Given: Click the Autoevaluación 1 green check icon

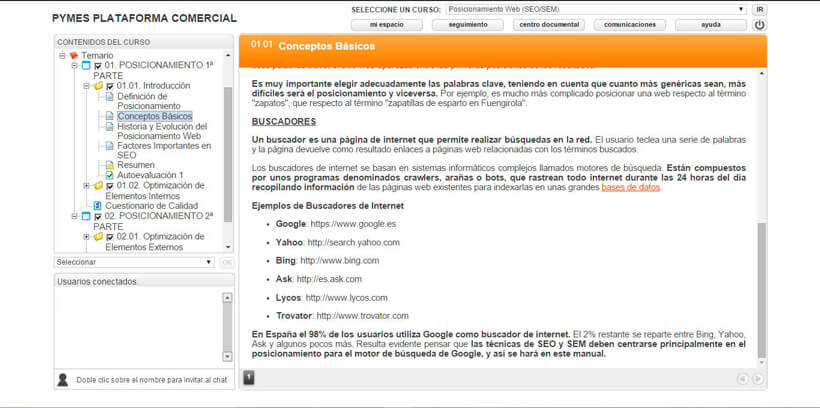Looking at the screenshot, I should coord(109,175).
